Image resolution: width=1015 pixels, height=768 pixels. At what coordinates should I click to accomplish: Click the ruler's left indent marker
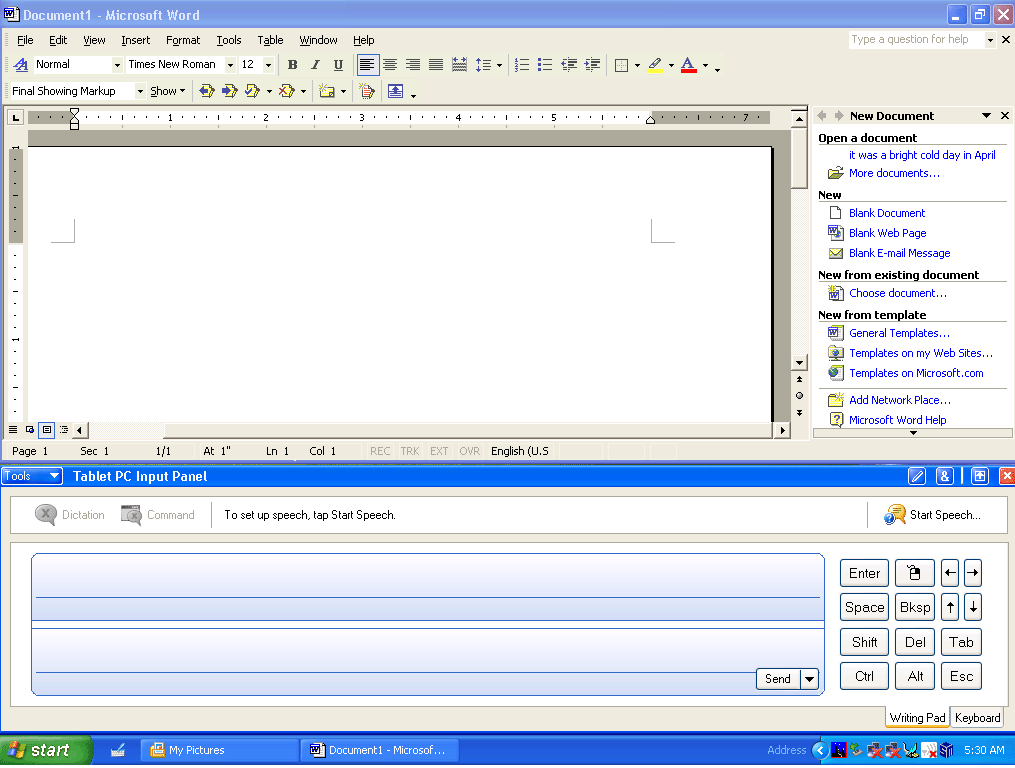pyautogui.click(x=74, y=124)
